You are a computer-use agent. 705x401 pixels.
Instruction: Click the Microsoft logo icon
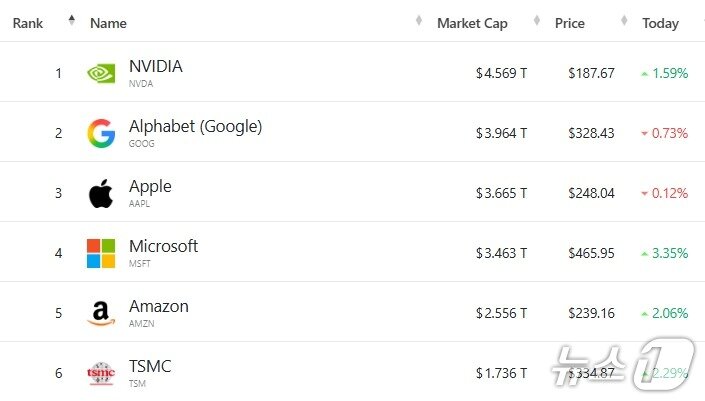101,253
